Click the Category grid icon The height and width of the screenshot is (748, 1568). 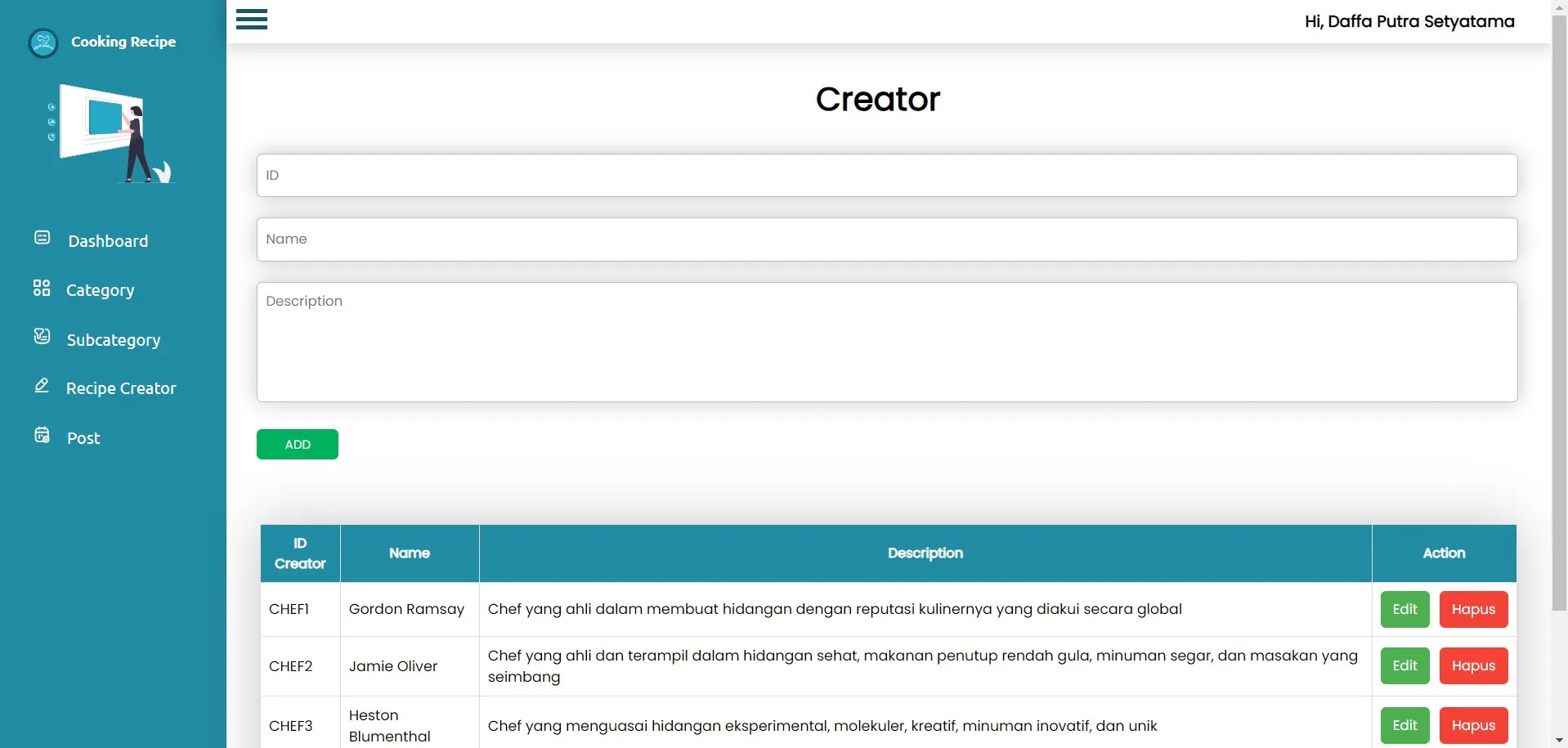(42, 288)
